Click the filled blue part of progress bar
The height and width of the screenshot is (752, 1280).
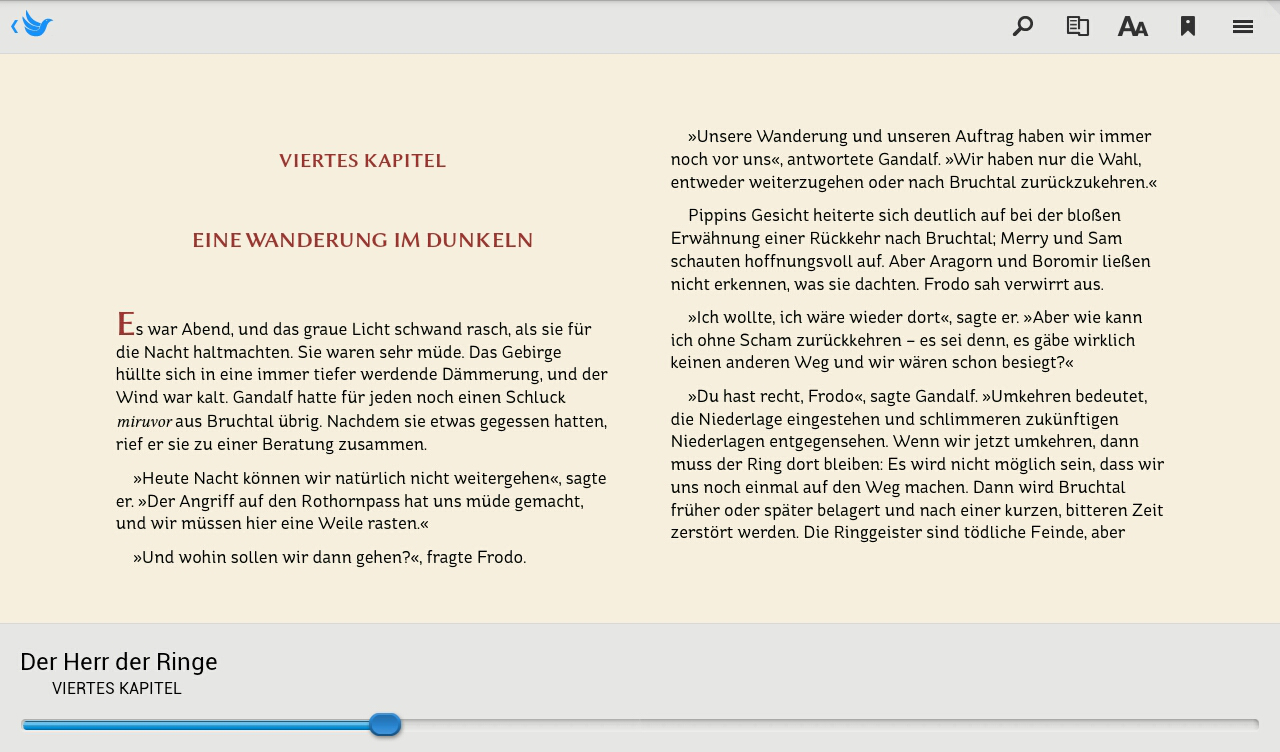(x=195, y=724)
